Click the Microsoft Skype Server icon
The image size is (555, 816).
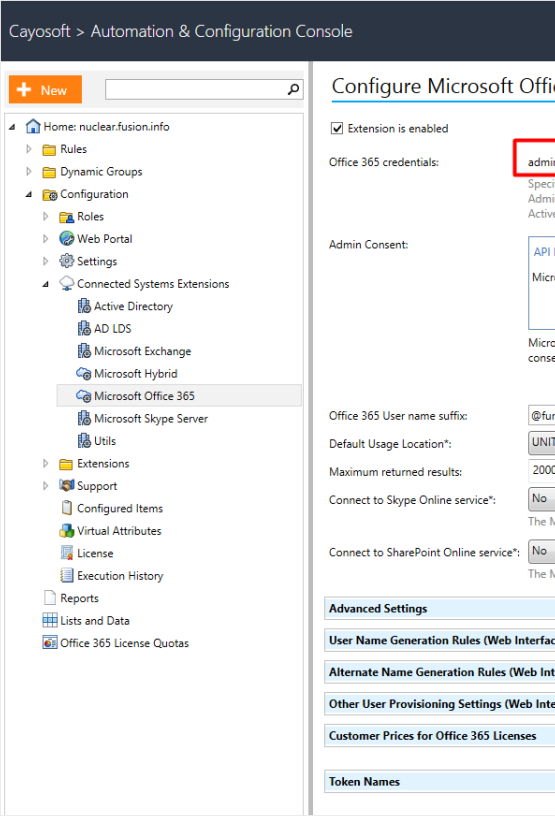coord(84,418)
